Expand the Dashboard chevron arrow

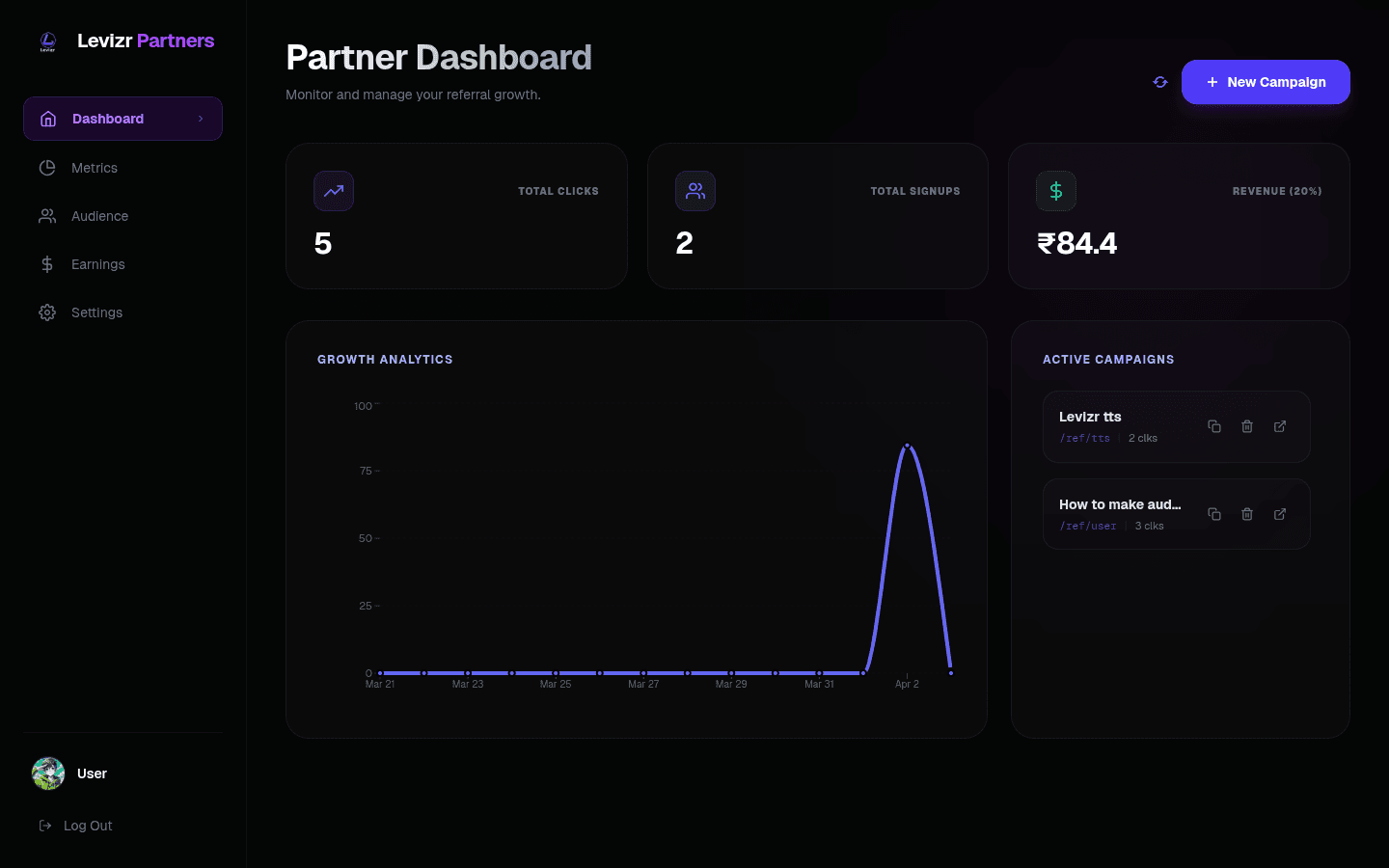pyautogui.click(x=202, y=119)
